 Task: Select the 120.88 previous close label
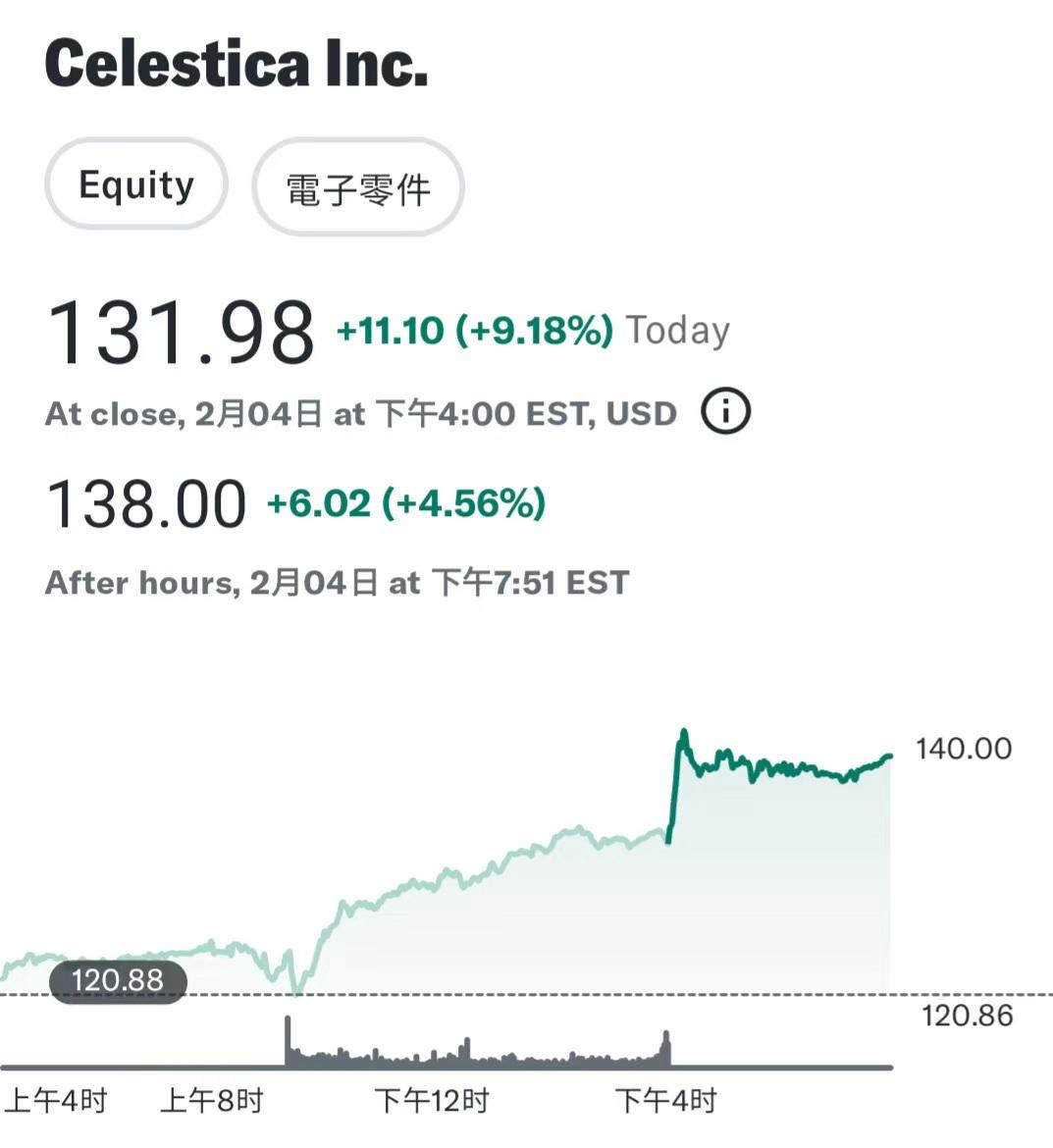[118, 980]
